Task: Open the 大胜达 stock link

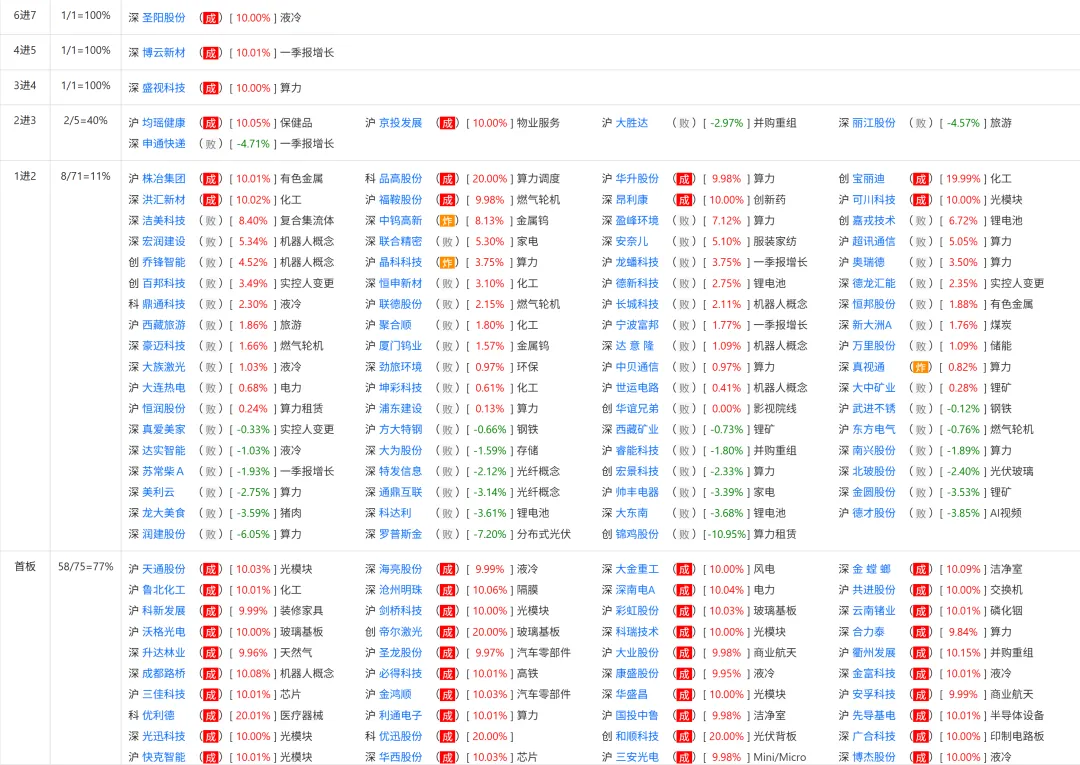Action: click(x=632, y=123)
